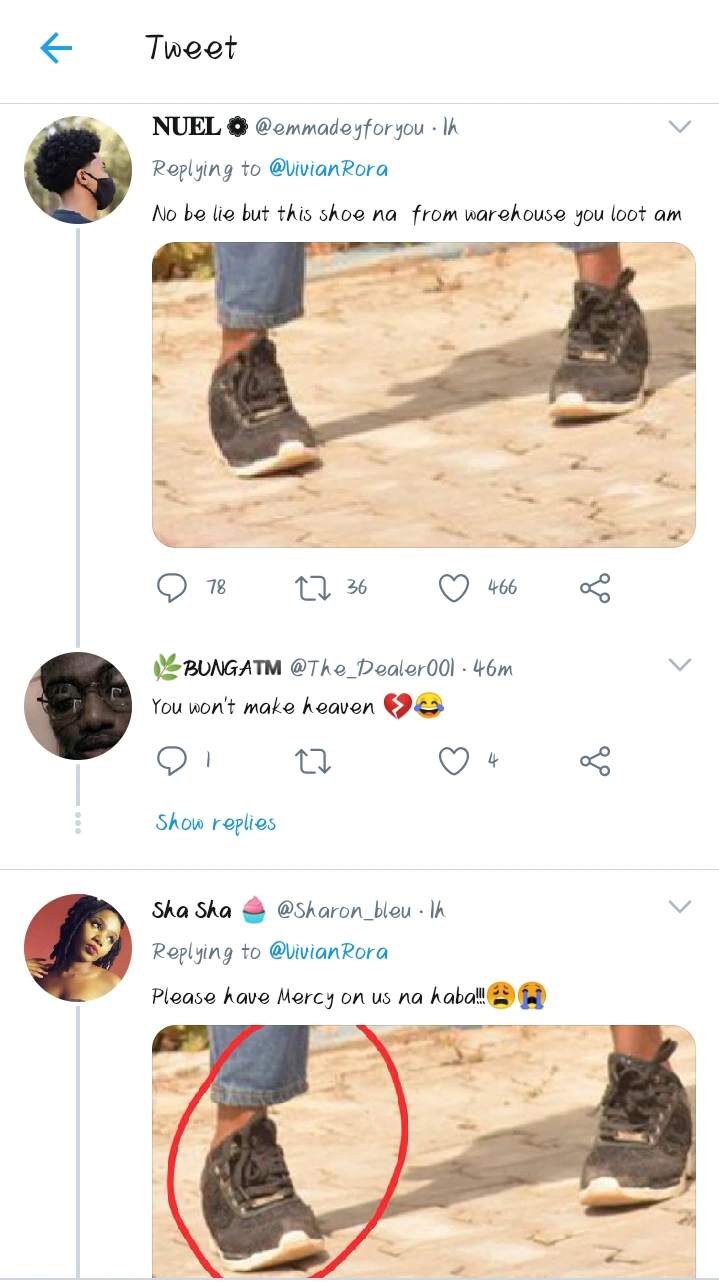Open options chevron on BUNGA's tweet
Image resolution: width=719 pixels, height=1285 pixels.
tap(680, 665)
